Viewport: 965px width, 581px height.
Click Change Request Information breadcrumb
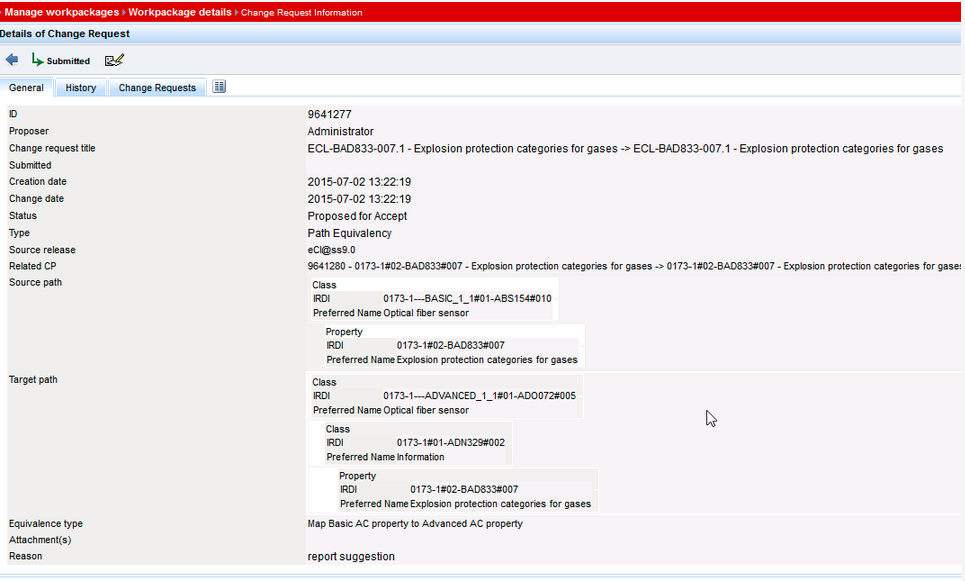[301, 13]
